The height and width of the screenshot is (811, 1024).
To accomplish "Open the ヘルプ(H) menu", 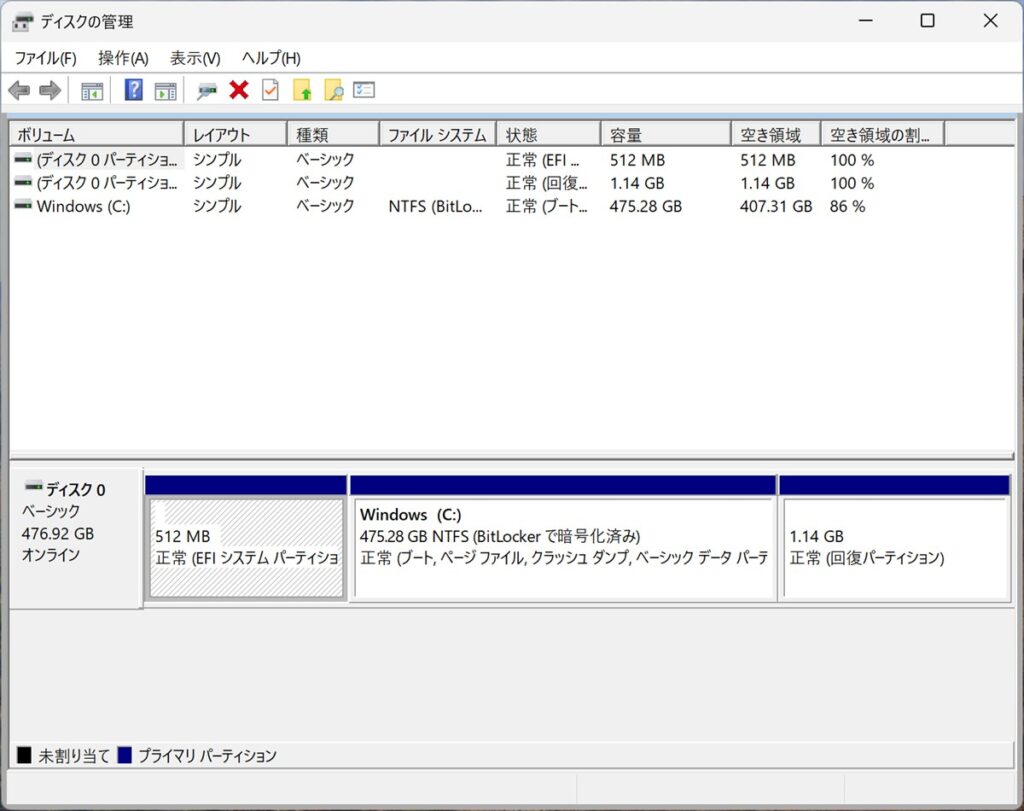I will click(x=271, y=58).
